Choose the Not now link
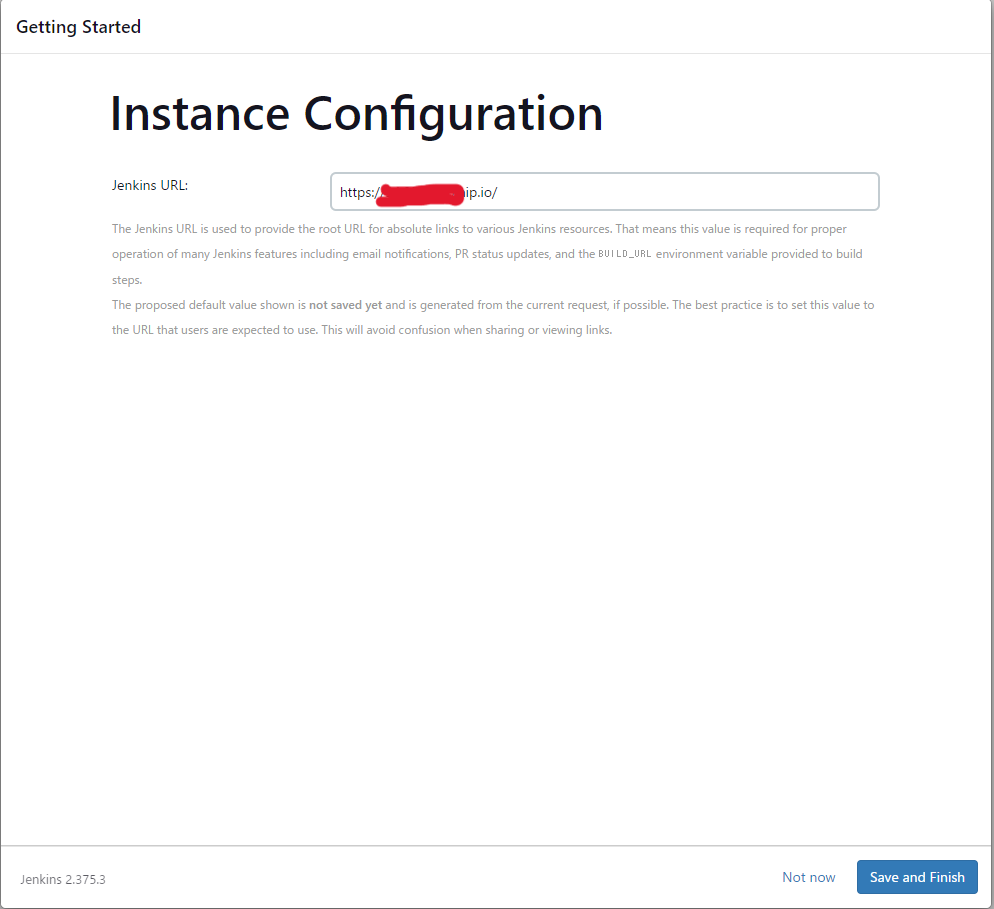 808,877
